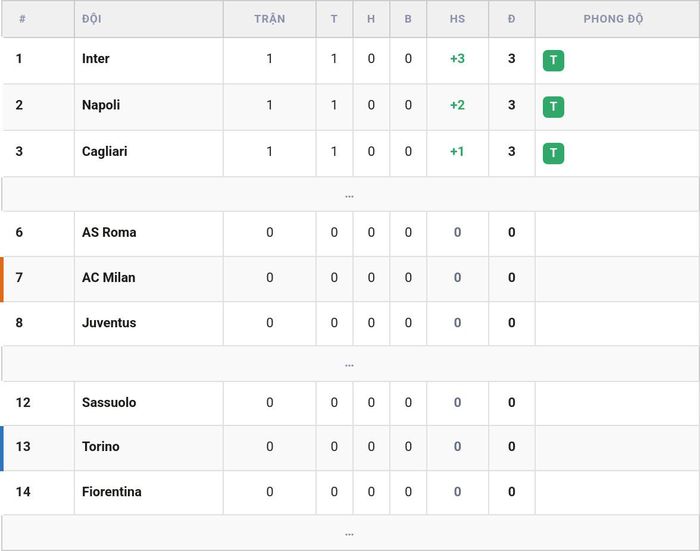
Task: Expand hidden rows below Cagliari
Action: coord(350,195)
